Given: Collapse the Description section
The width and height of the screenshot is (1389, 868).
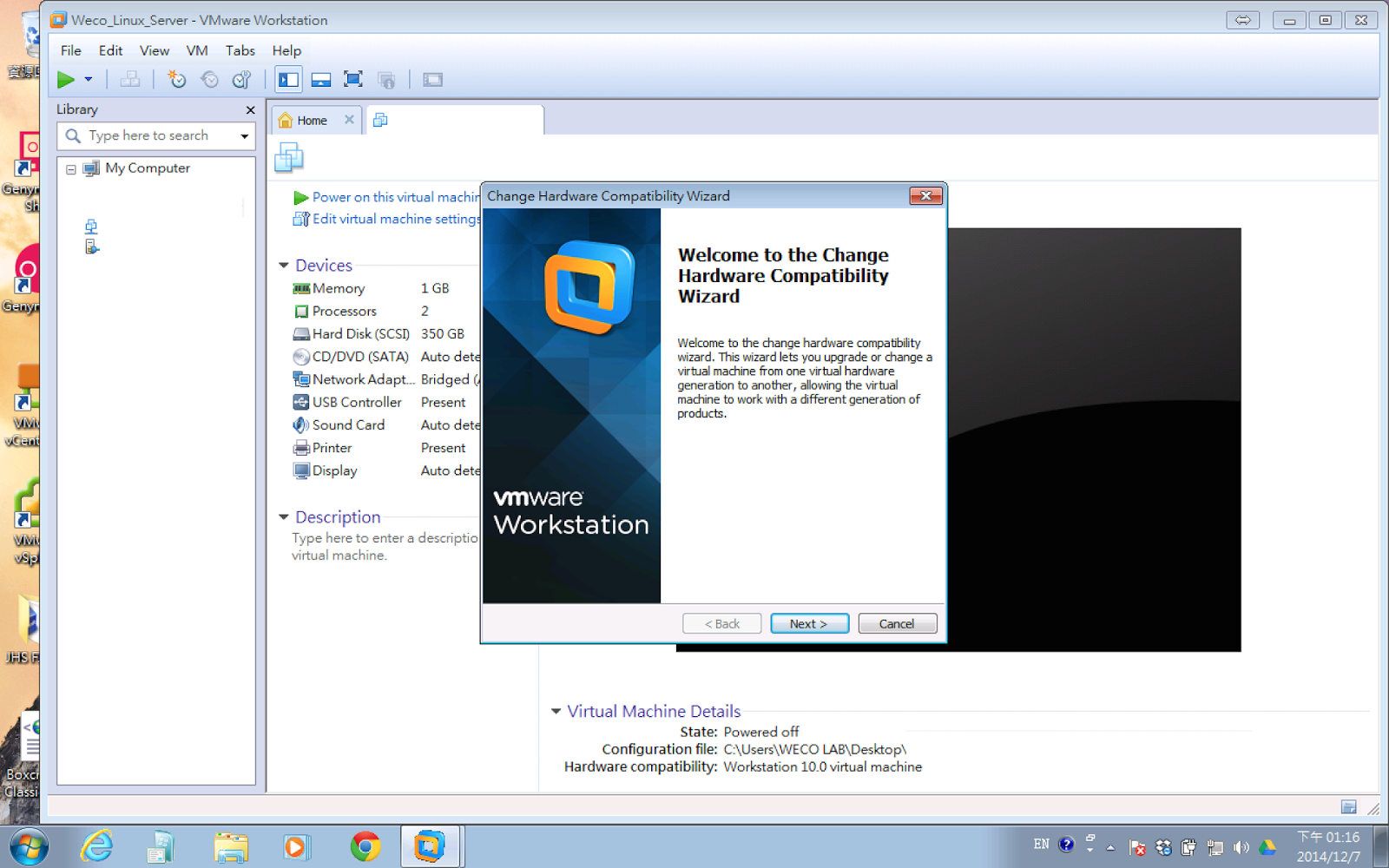Looking at the screenshot, I should 284,517.
